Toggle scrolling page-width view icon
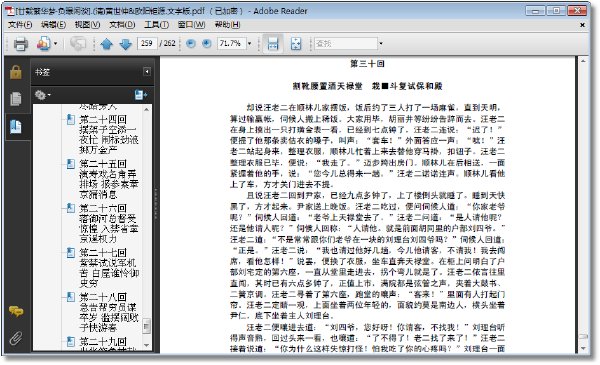 coord(273,43)
